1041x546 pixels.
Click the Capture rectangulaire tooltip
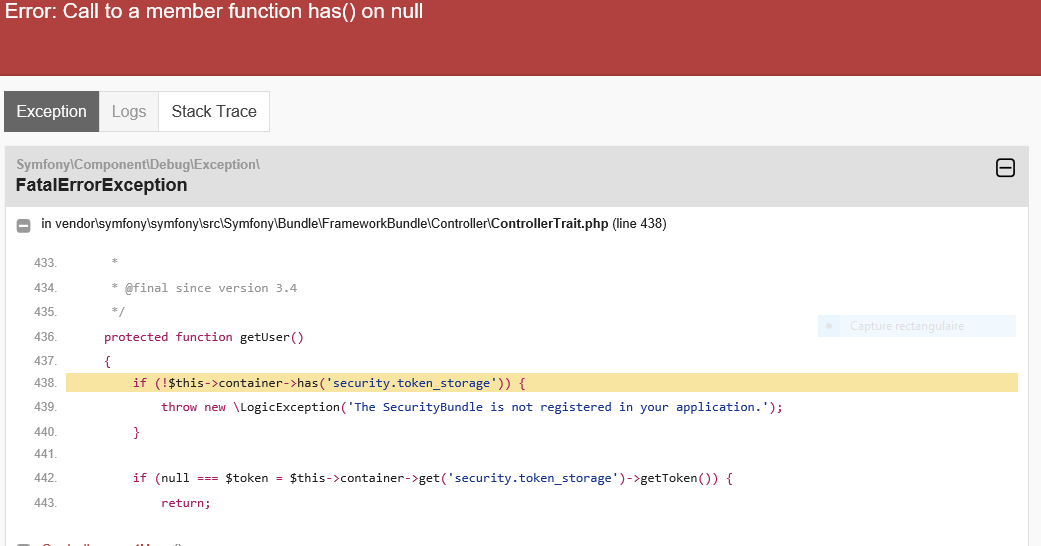pos(917,326)
